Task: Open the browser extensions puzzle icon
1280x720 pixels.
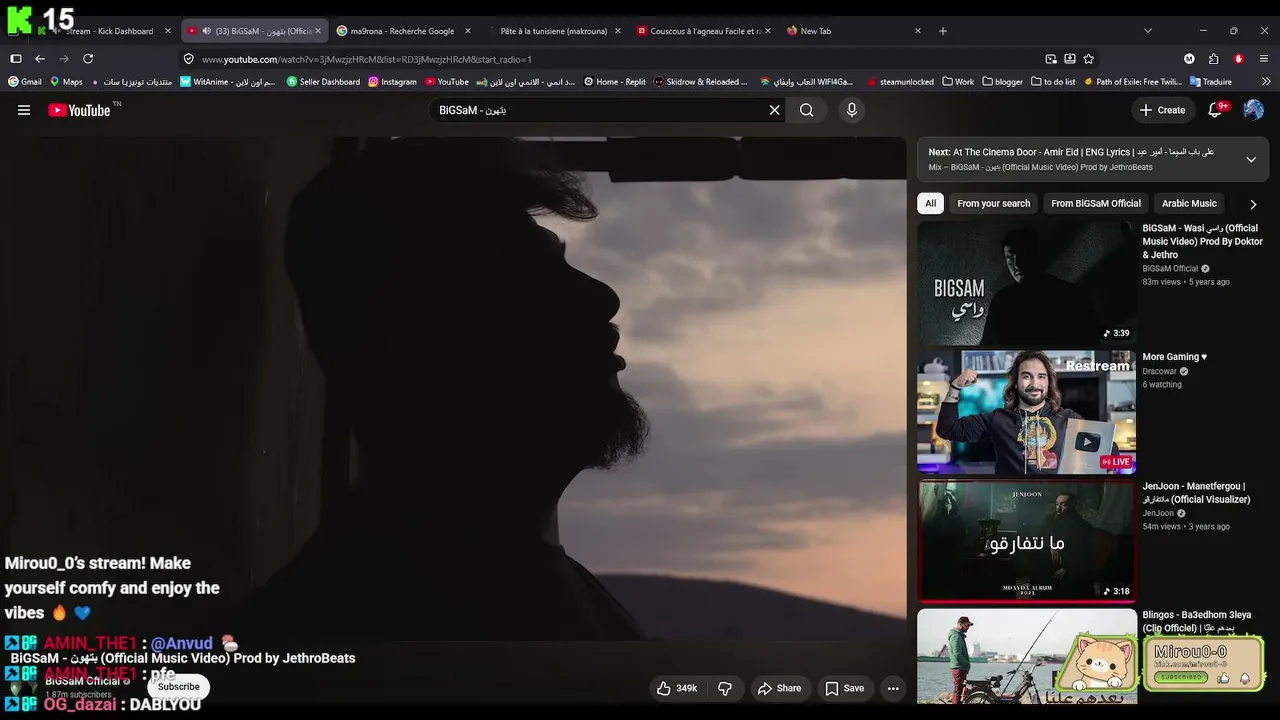Action: tap(1214, 59)
